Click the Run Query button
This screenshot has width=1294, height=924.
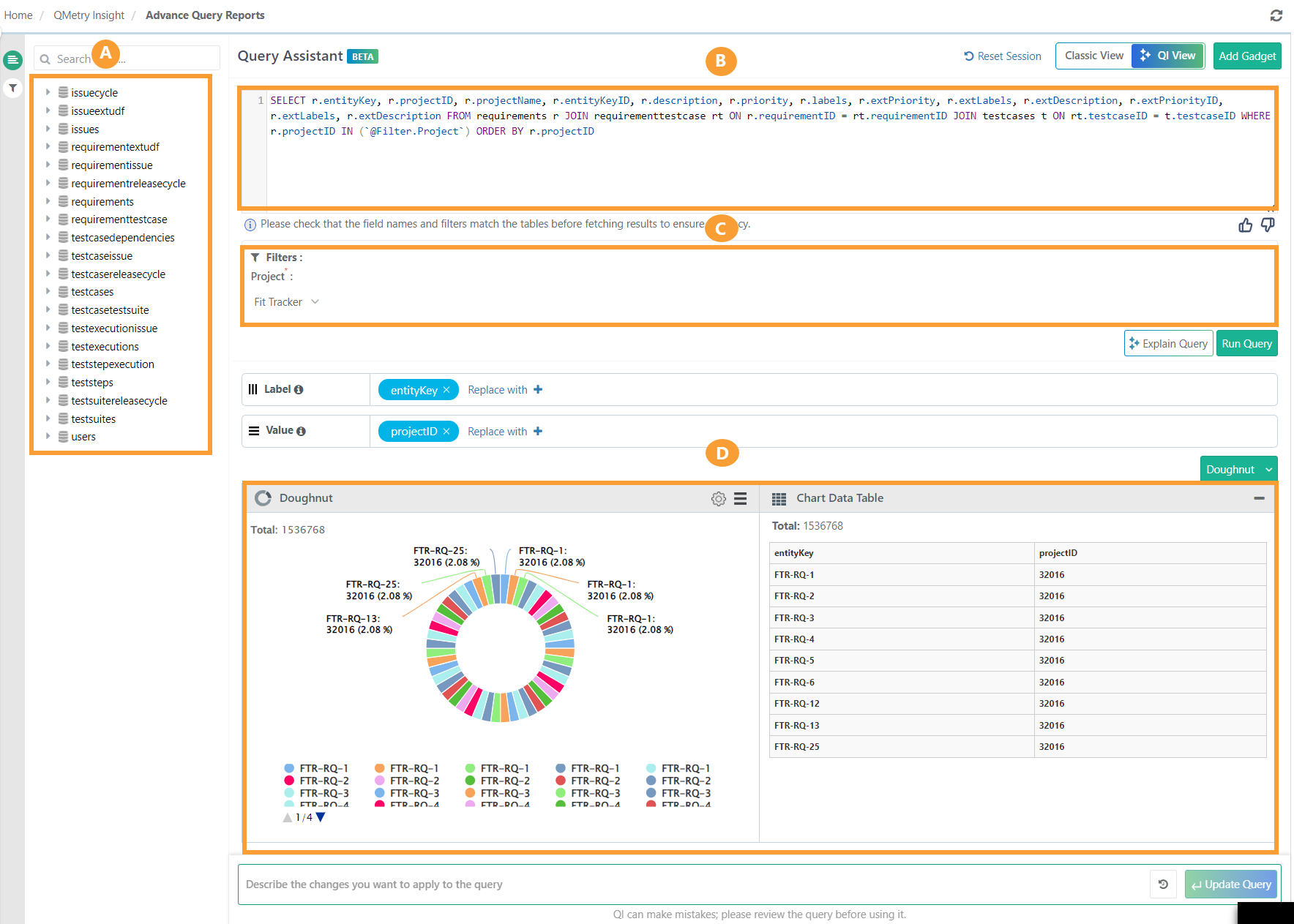pos(1246,344)
